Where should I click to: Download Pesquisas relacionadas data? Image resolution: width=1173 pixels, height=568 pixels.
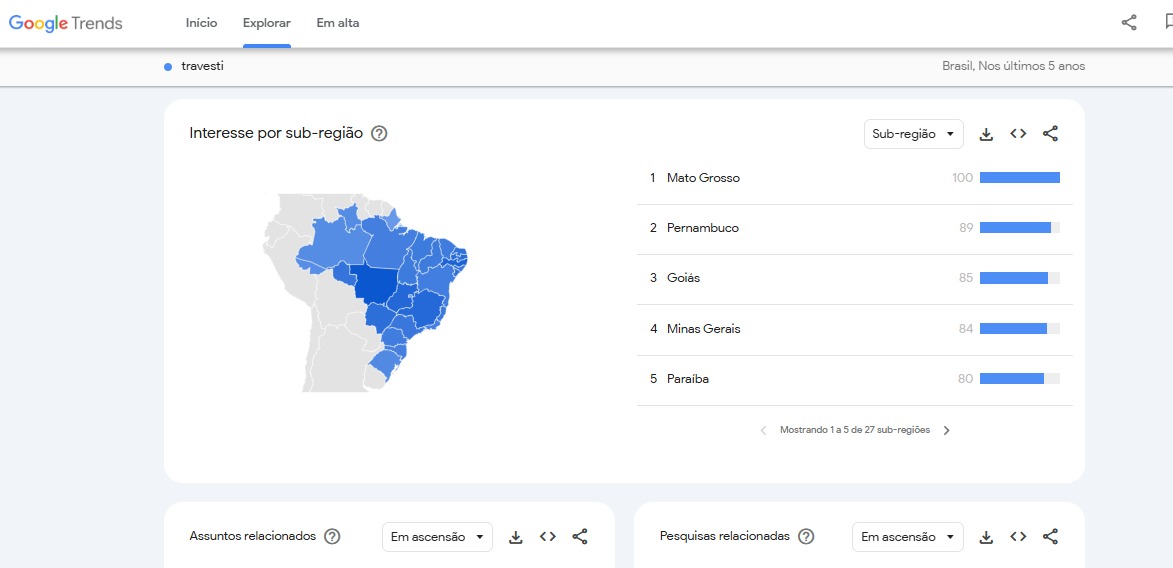pyautogui.click(x=986, y=537)
